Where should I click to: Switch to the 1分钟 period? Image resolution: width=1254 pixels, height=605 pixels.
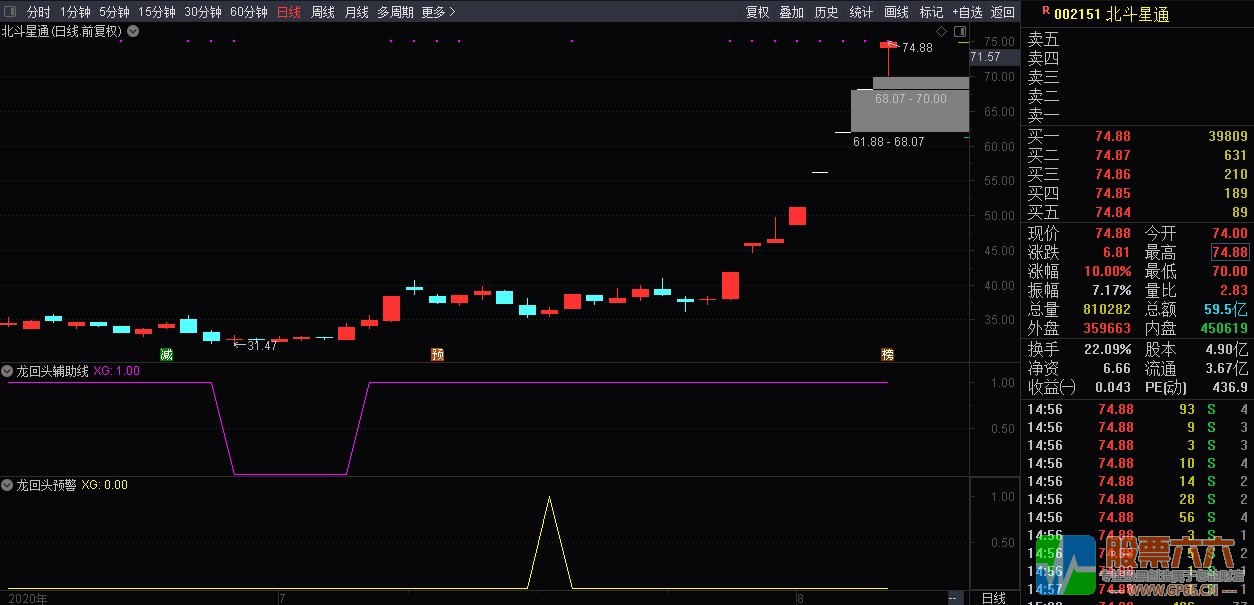tap(75, 12)
